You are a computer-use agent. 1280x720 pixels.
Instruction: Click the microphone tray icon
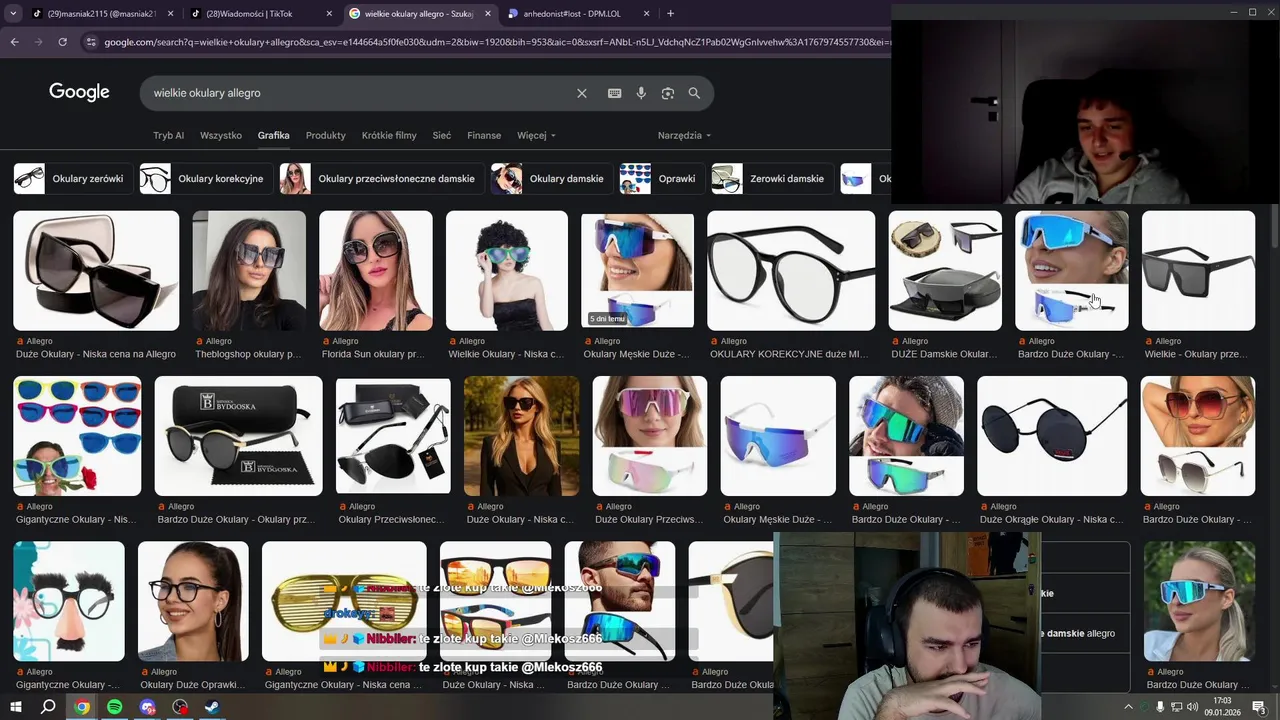coord(1160,707)
